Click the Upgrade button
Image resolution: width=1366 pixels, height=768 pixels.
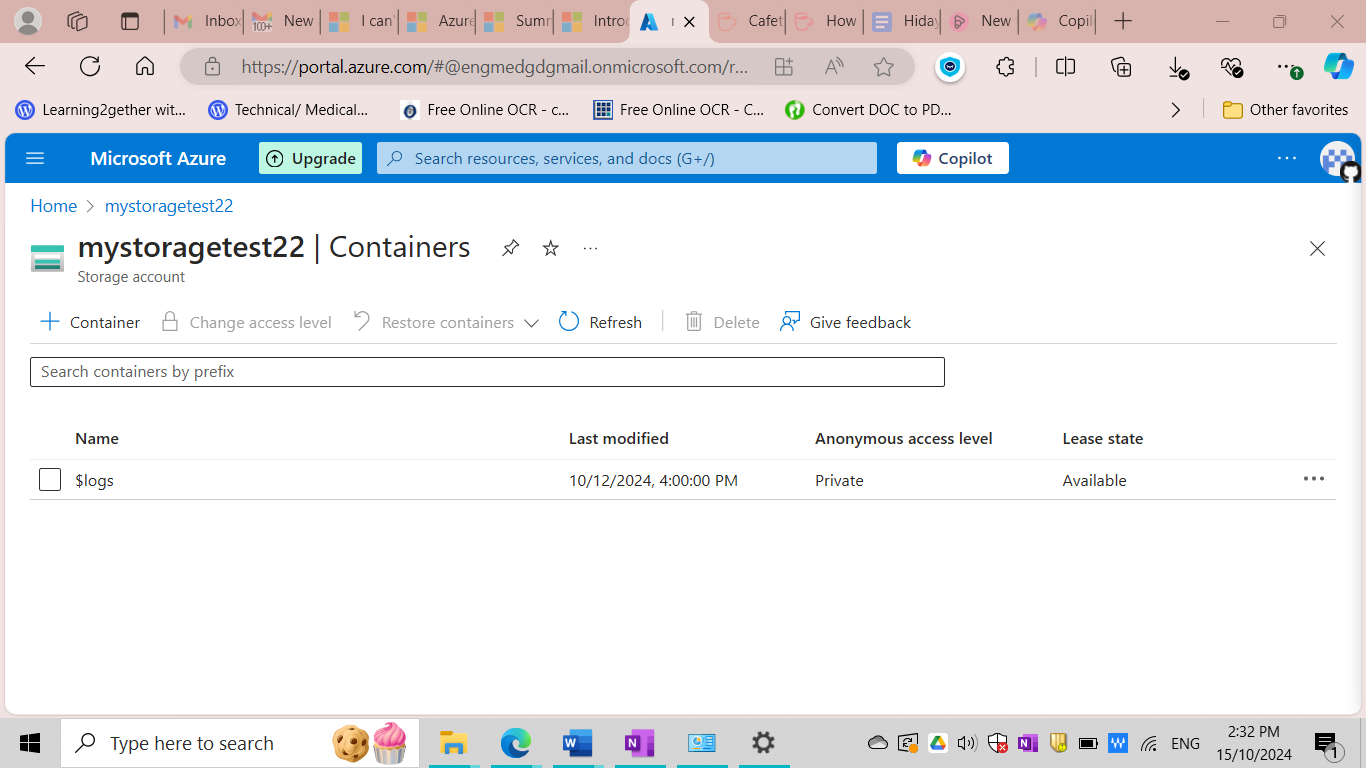(310, 158)
